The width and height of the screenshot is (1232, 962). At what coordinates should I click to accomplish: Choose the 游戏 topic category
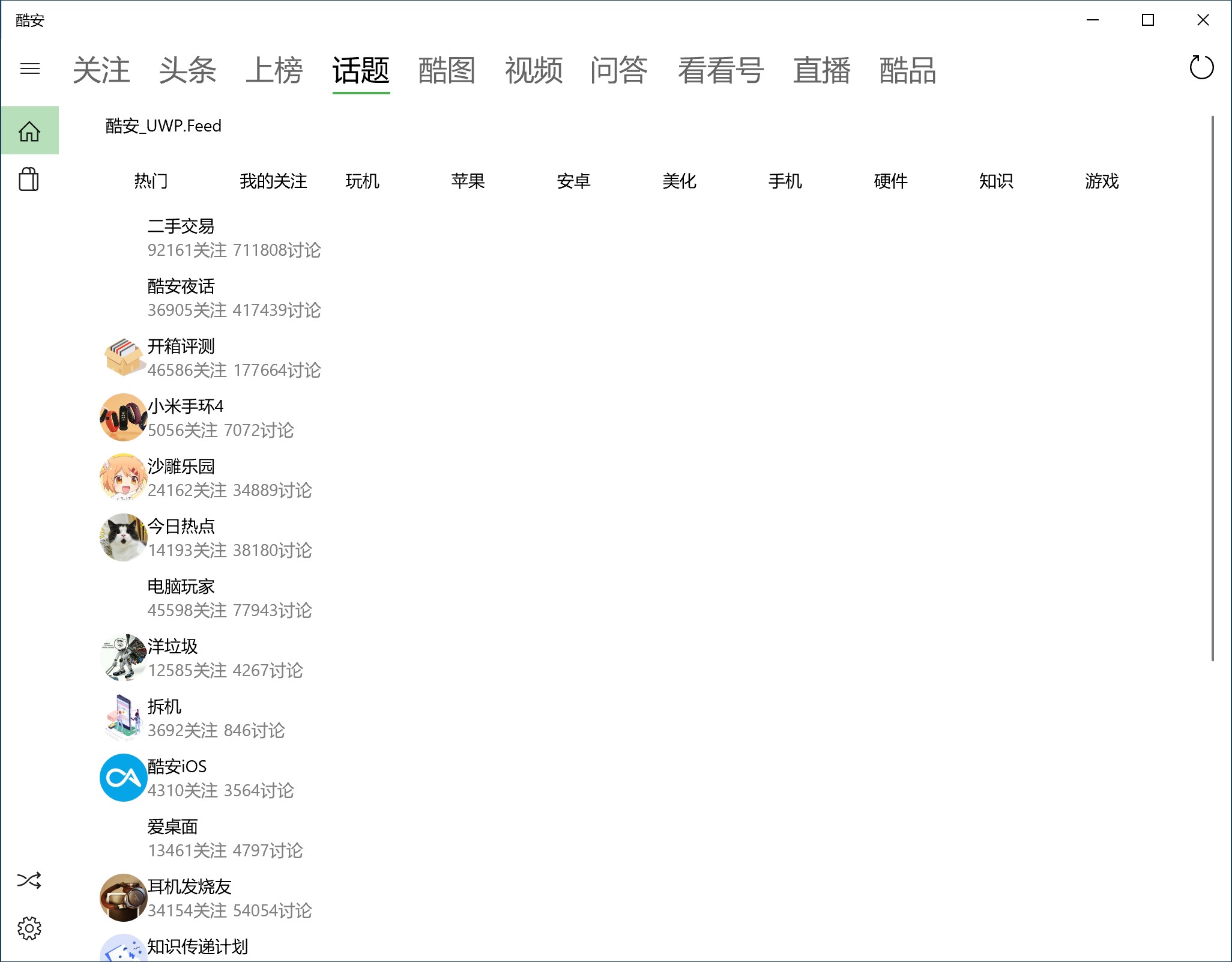tap(1102, 181)
